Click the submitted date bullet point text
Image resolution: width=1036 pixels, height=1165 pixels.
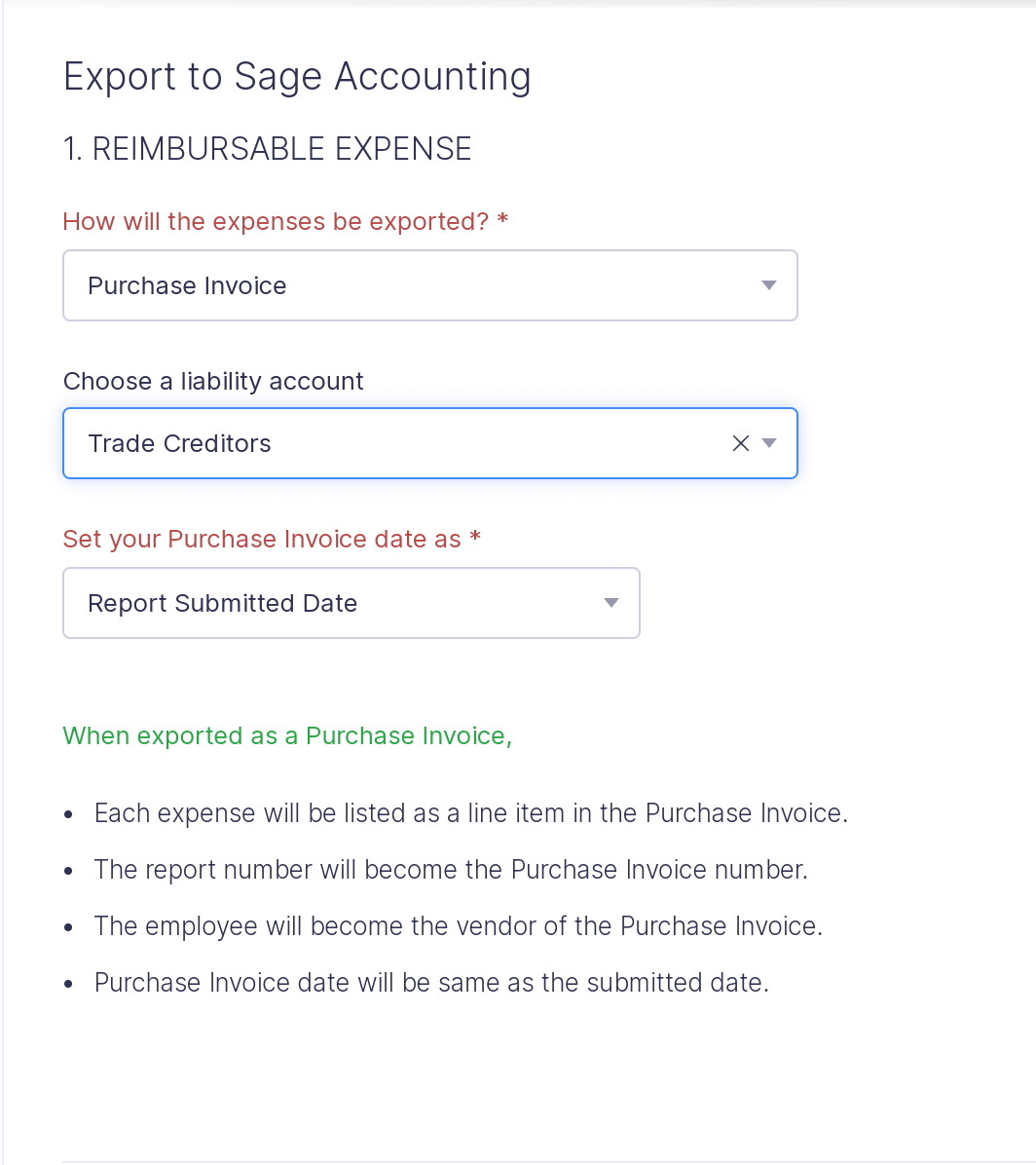click(431, 982)
